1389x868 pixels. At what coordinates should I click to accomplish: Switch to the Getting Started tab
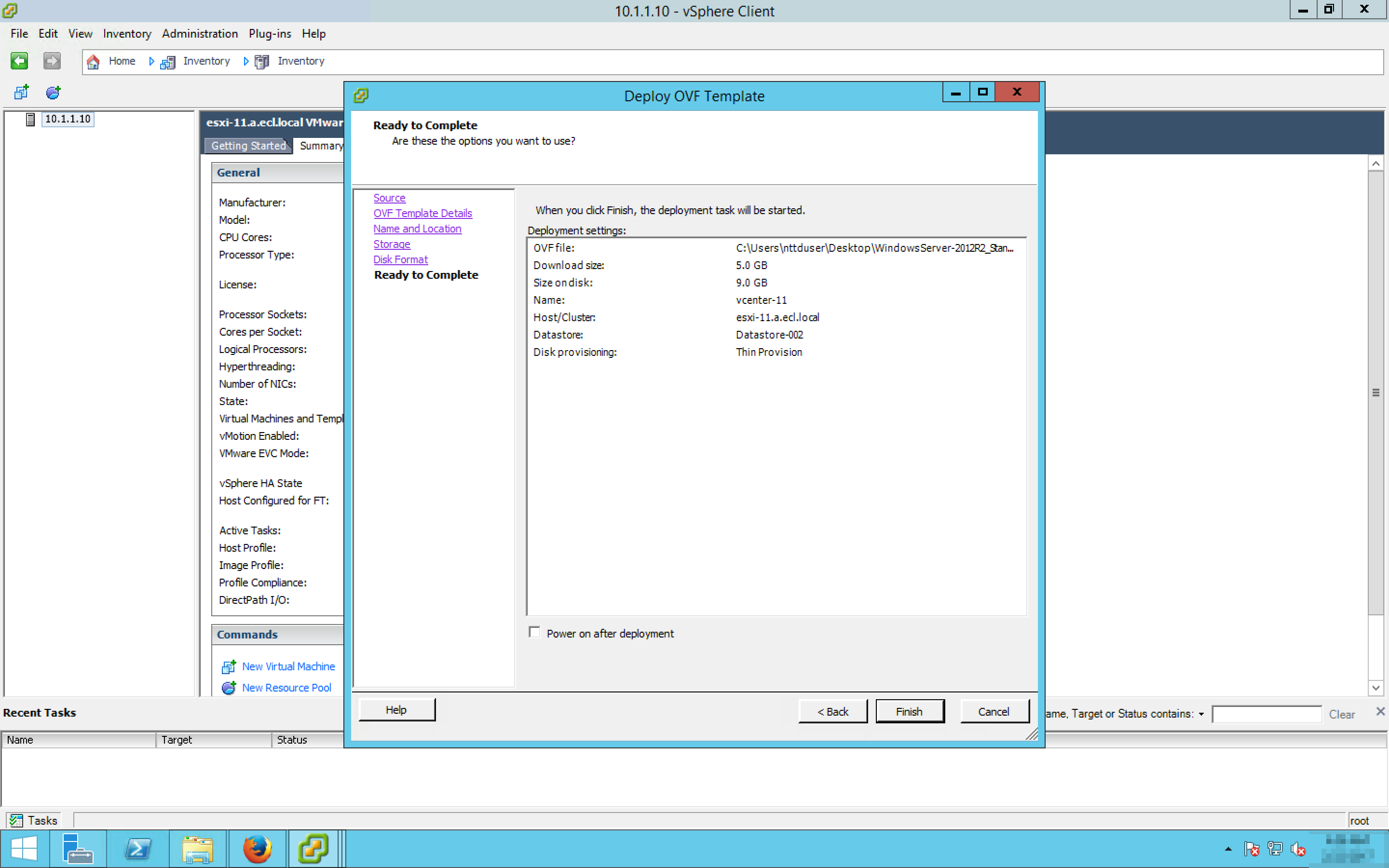tap(248, 146)
